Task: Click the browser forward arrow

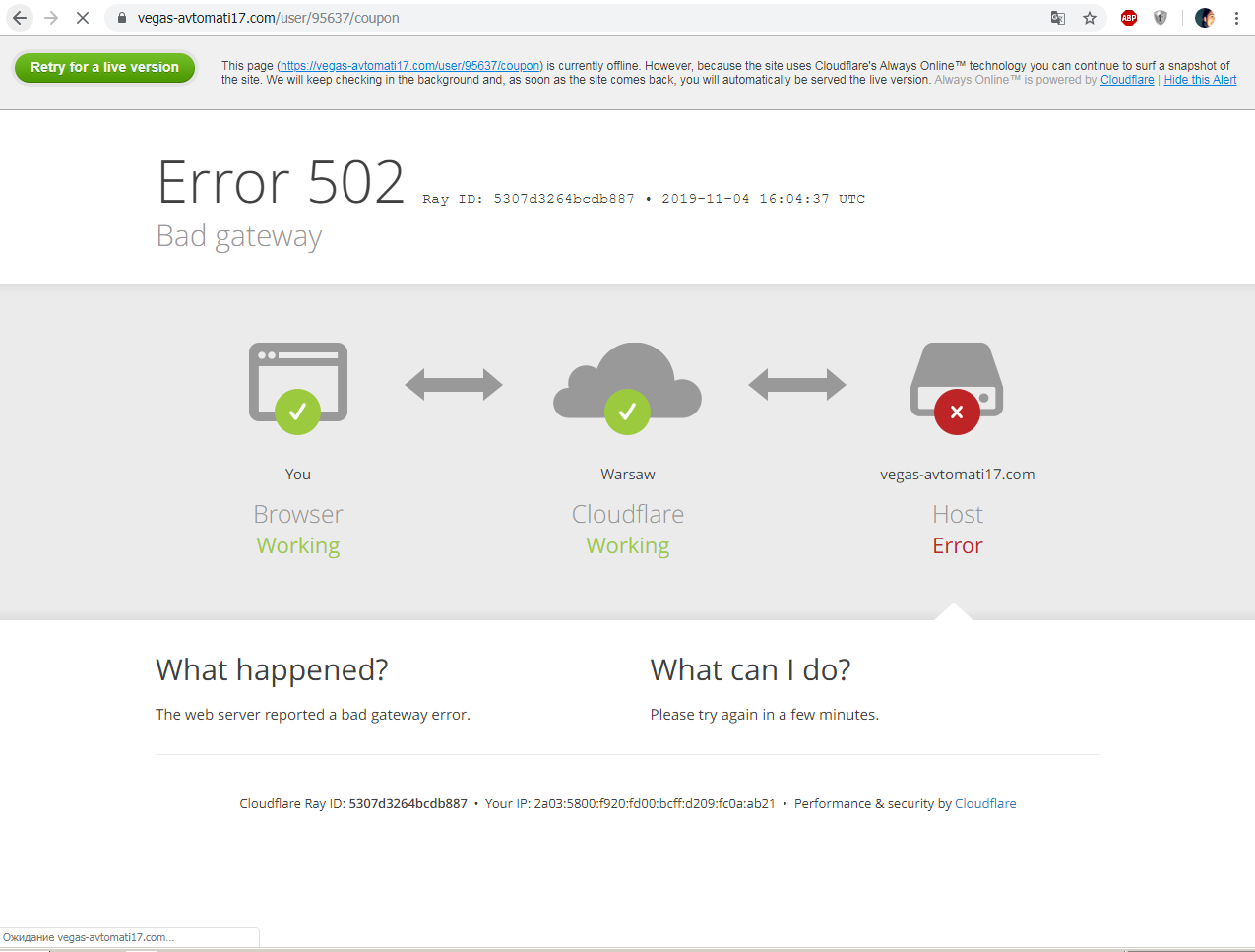Action: 51,18
